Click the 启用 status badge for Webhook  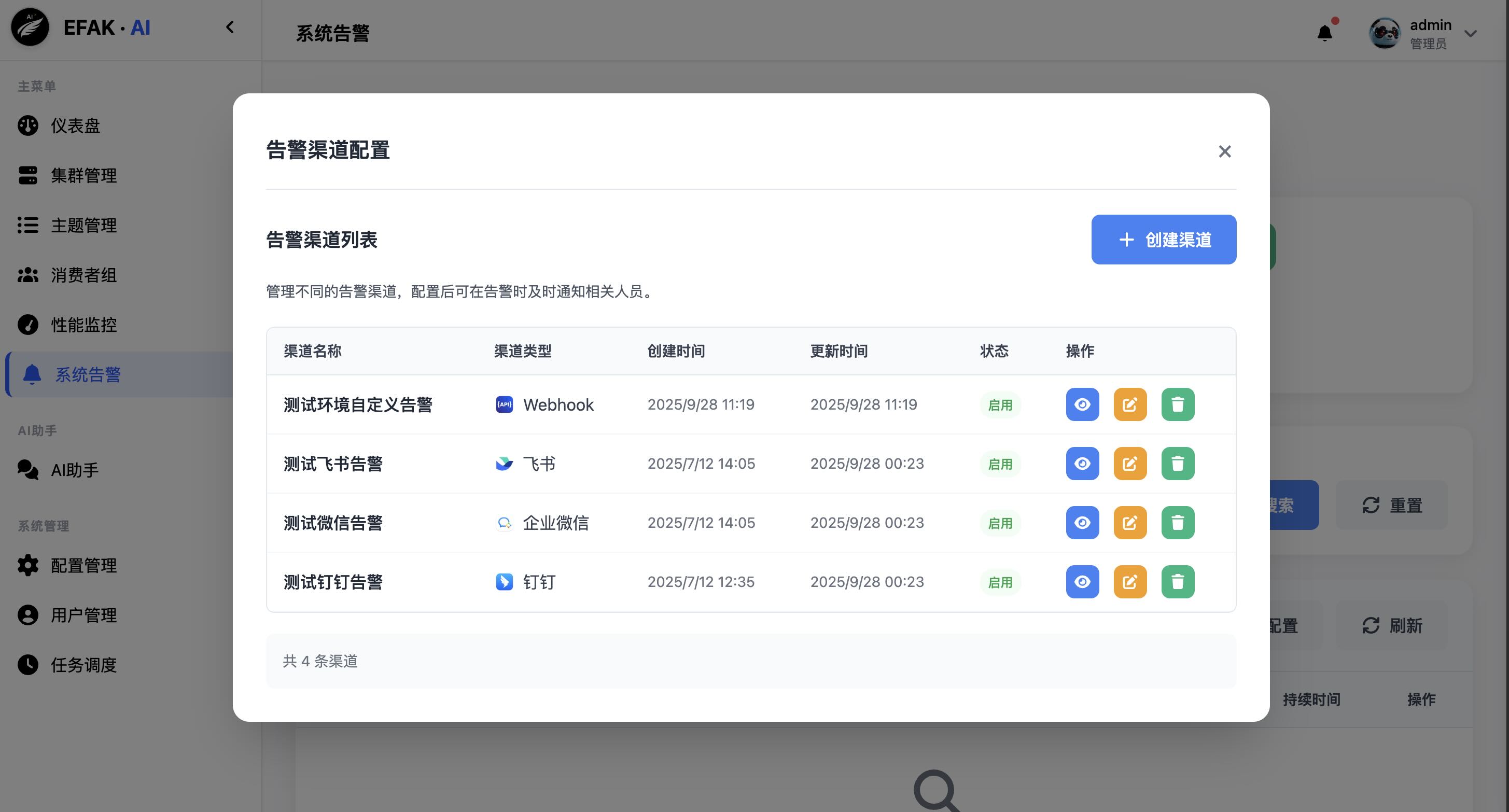[x=999, y=405]
